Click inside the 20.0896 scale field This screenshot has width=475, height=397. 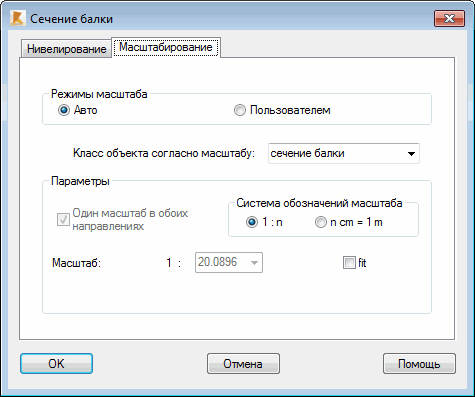[221, 262]
